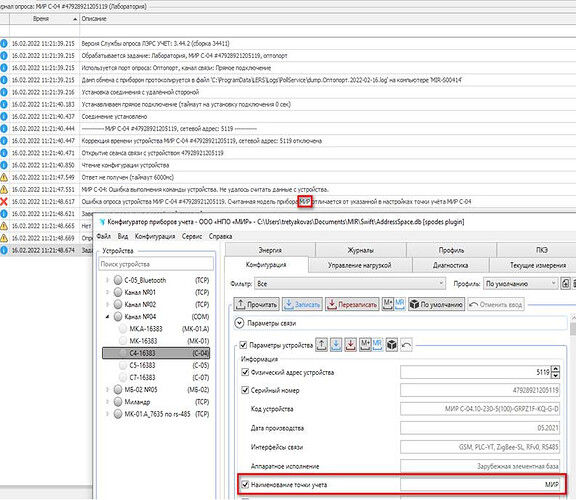
Task: Click the Прочитать button
Action: tap(256, 304)
